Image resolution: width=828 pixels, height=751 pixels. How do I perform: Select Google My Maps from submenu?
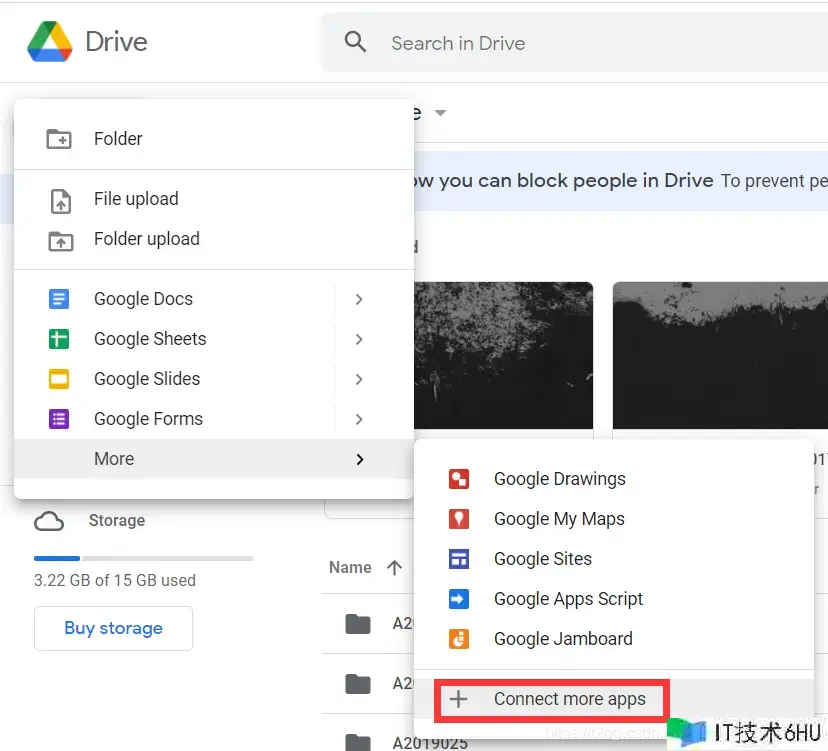614,519
